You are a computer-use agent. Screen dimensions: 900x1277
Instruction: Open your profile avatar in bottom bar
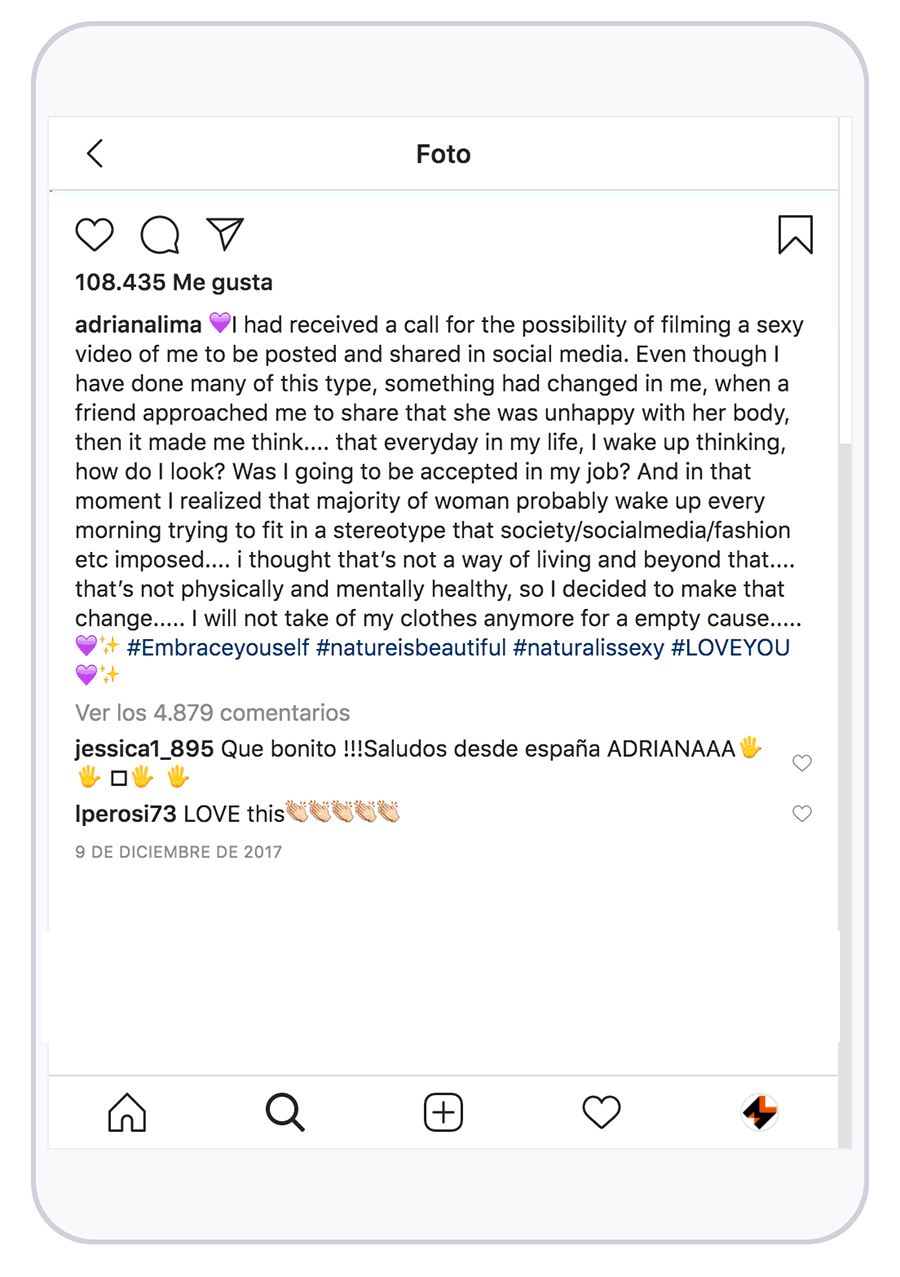[x=760, y=1112]
